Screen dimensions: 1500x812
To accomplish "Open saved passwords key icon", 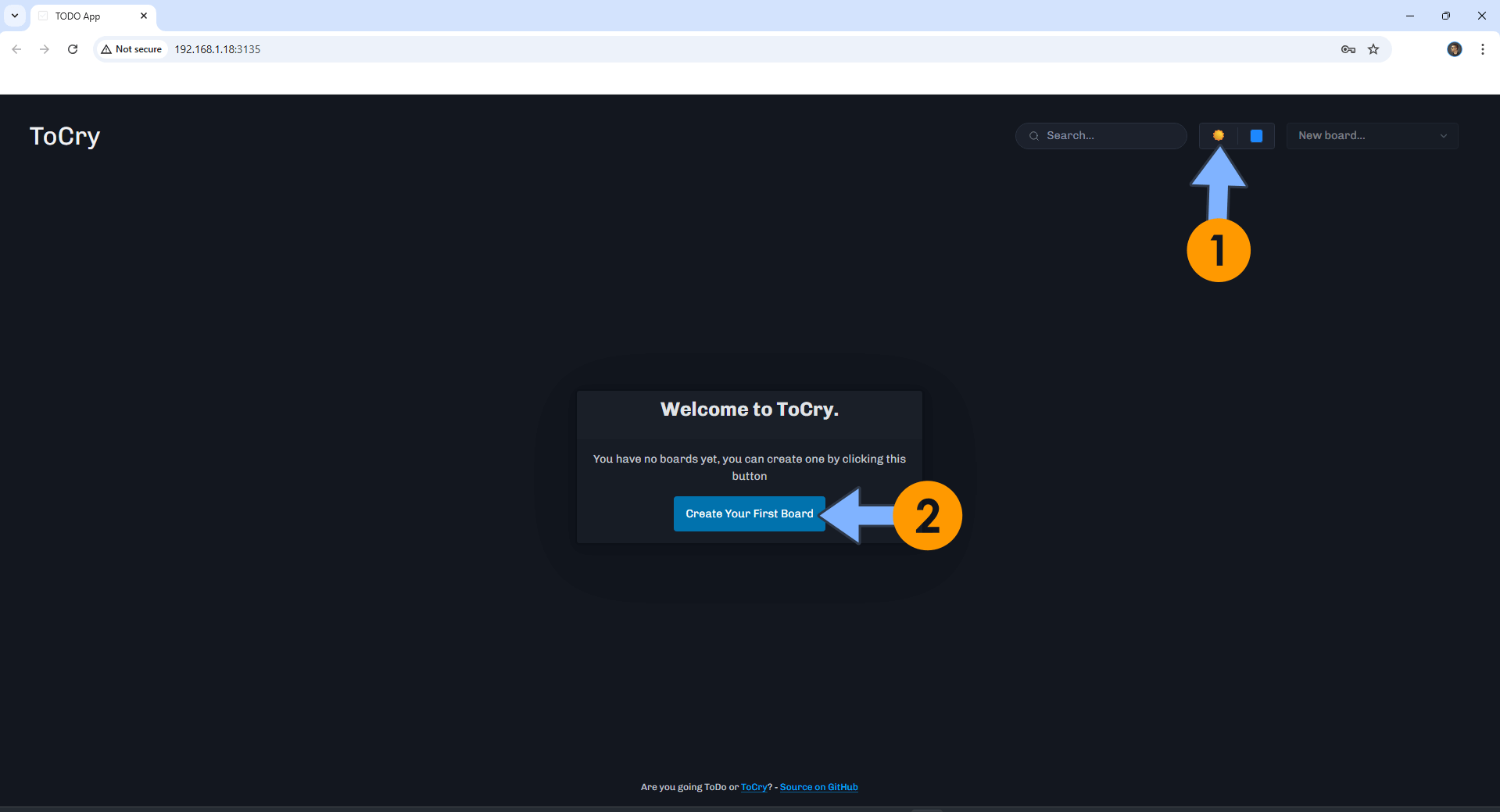I will 1348,49.
